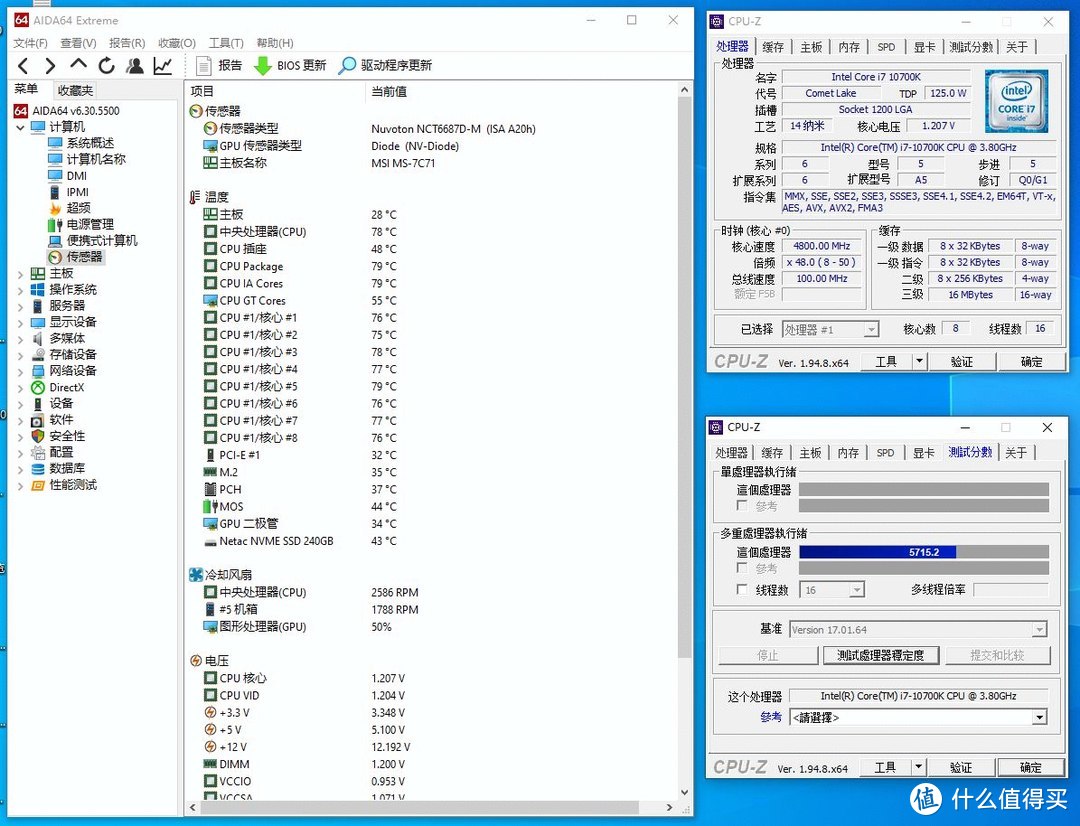Open 工具 dropdown arrow in upper CPU-Z
Screen dimensions: 1080x826
[920, 361]
